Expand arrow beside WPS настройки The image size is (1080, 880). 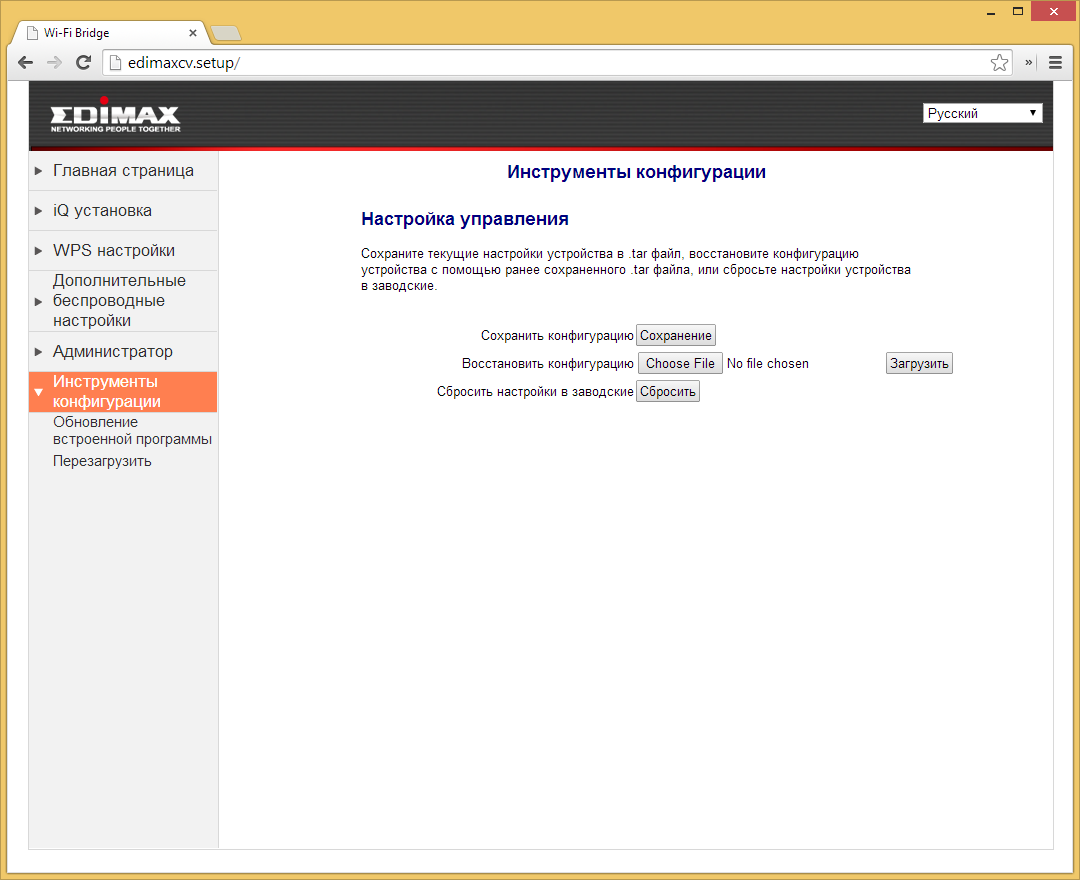tap(39, 251)
